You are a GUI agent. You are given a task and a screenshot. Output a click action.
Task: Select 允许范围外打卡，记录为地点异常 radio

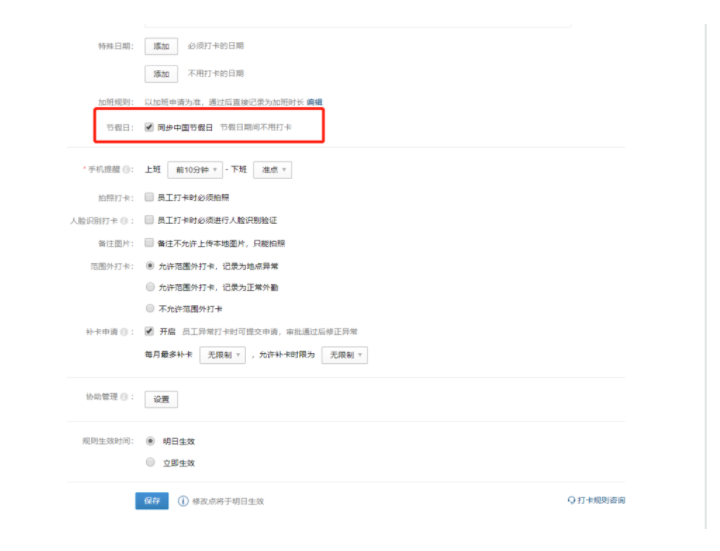[x=150, y=266]
